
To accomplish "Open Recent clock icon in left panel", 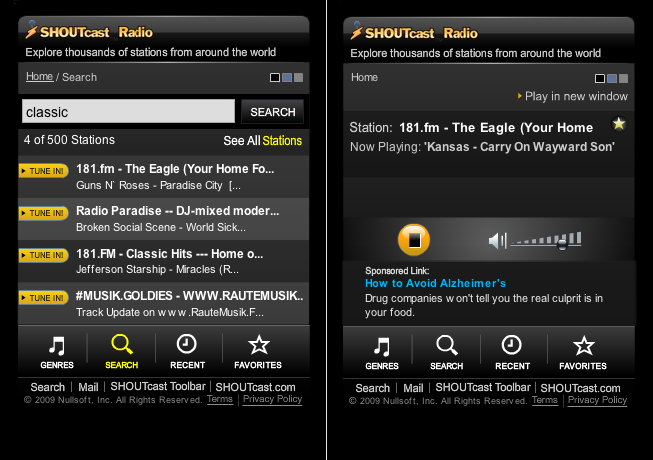I will click(x=187, y=352).
